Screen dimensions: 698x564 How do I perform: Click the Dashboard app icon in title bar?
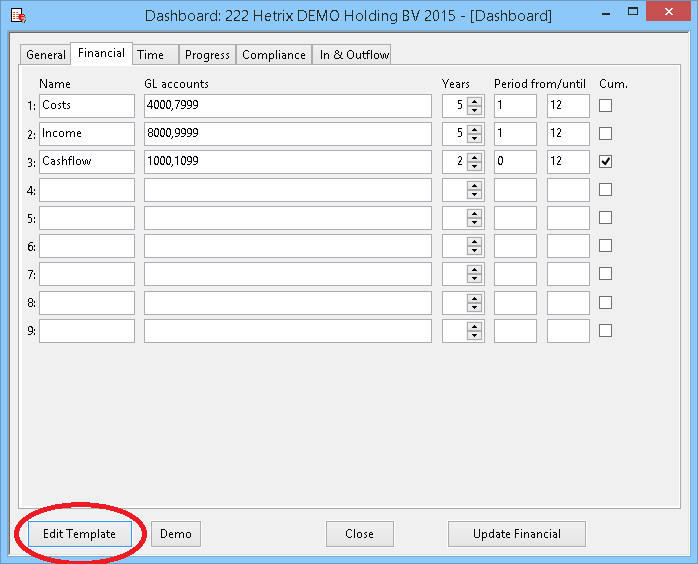(x=18, y=16)
